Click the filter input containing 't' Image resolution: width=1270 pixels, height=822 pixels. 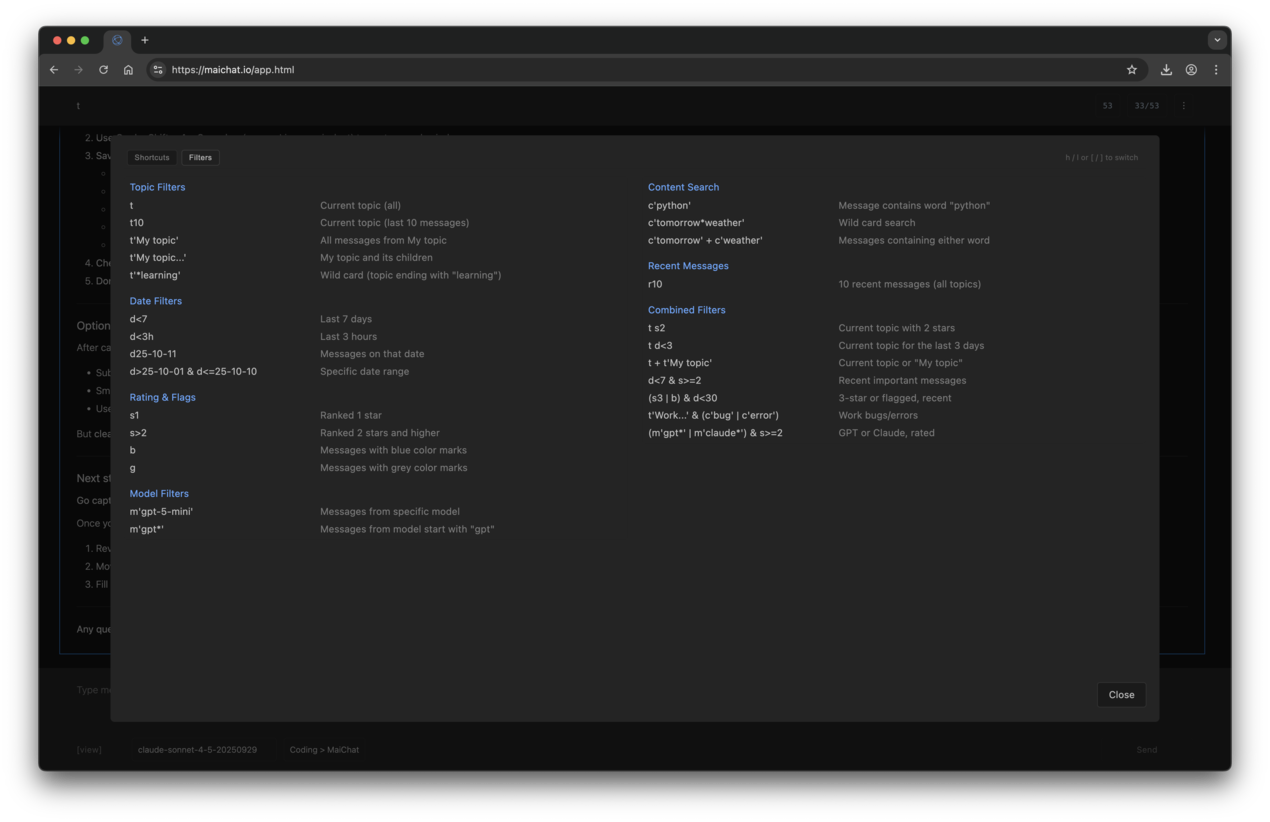[580, 106]
